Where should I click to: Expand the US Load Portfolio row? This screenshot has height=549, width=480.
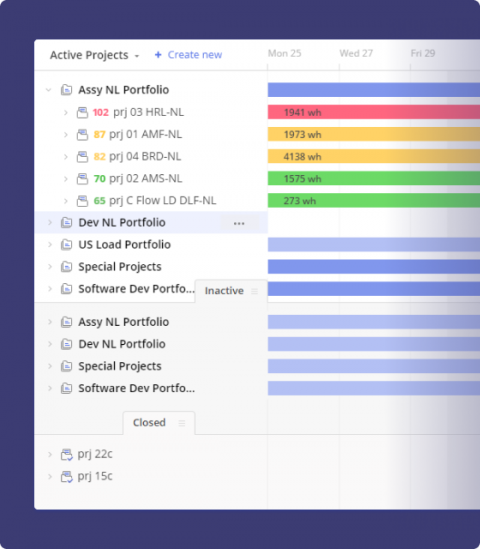pos(50,244)
